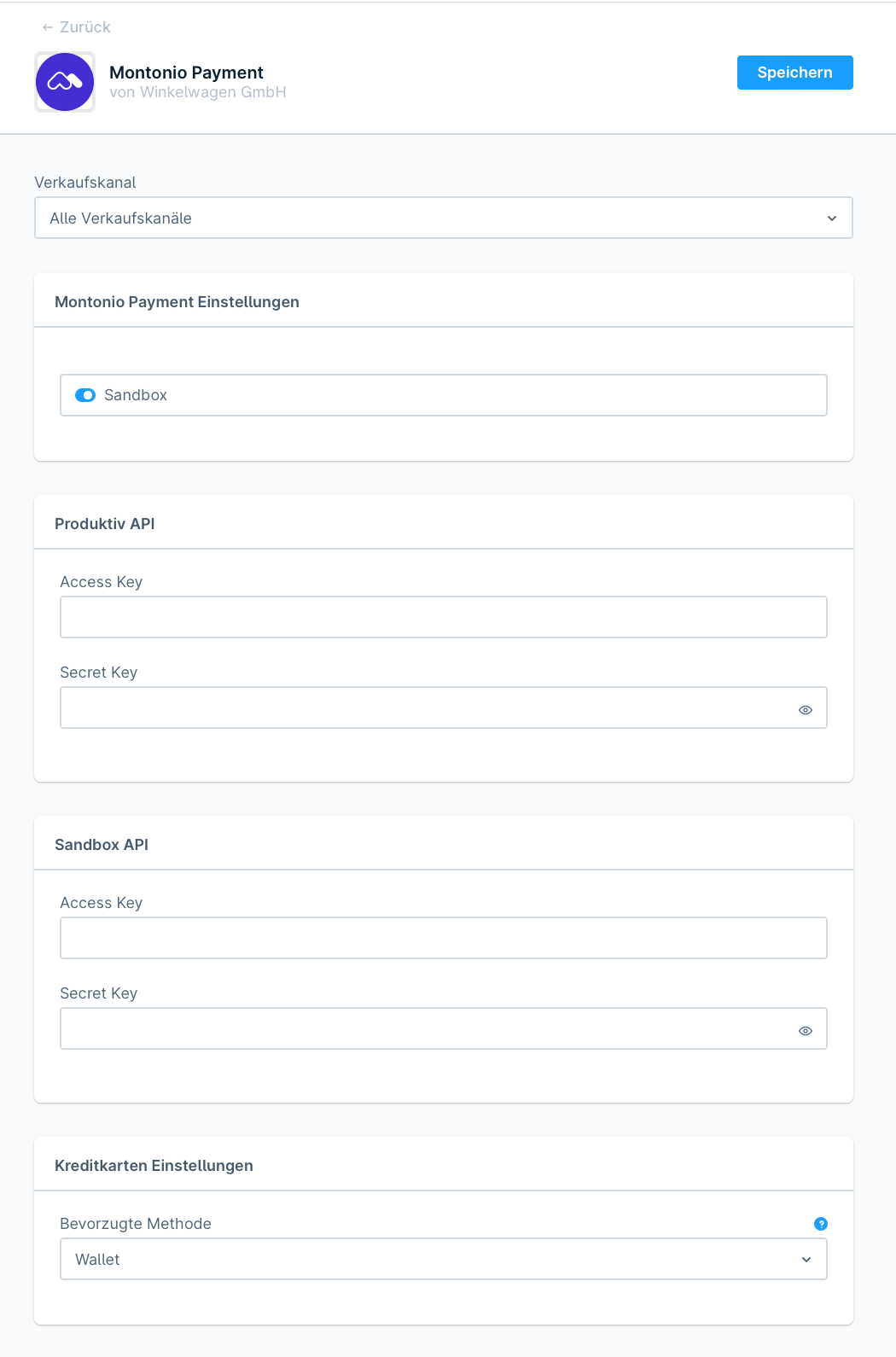The image size is (896, 1357).
Task: Focus the Sandbox API Access Key field
Action: tap(444, 938)
